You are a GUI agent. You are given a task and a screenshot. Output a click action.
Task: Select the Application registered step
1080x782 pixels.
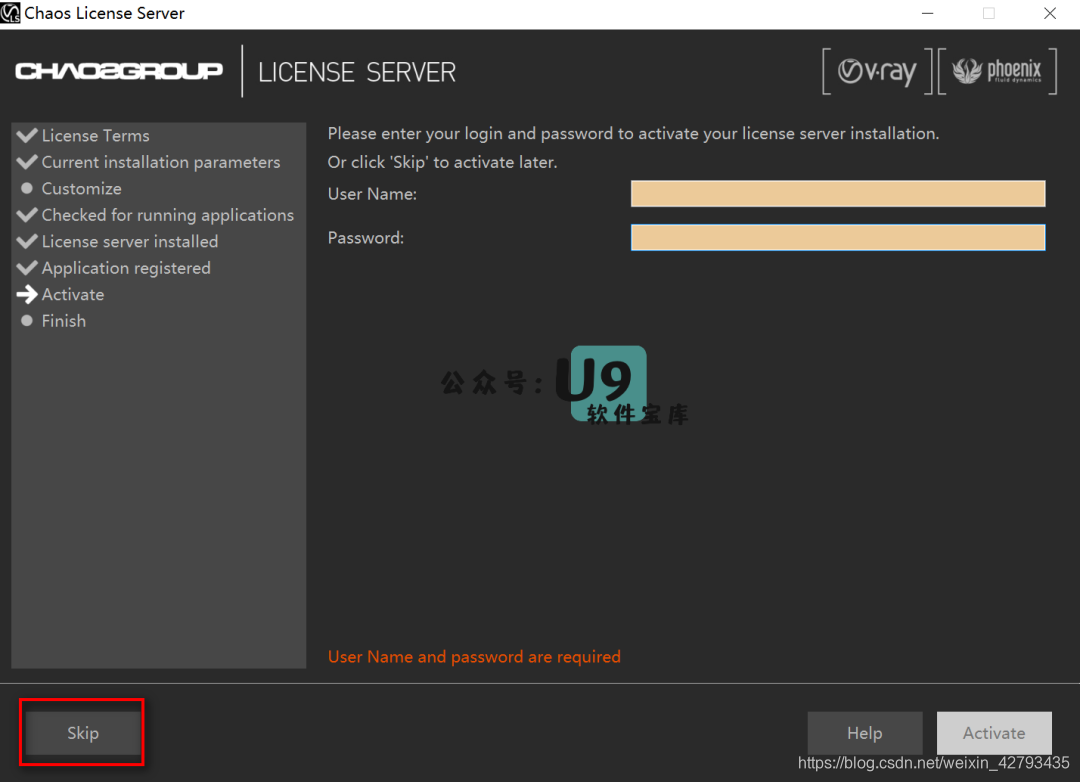click(x=126, y=268)
